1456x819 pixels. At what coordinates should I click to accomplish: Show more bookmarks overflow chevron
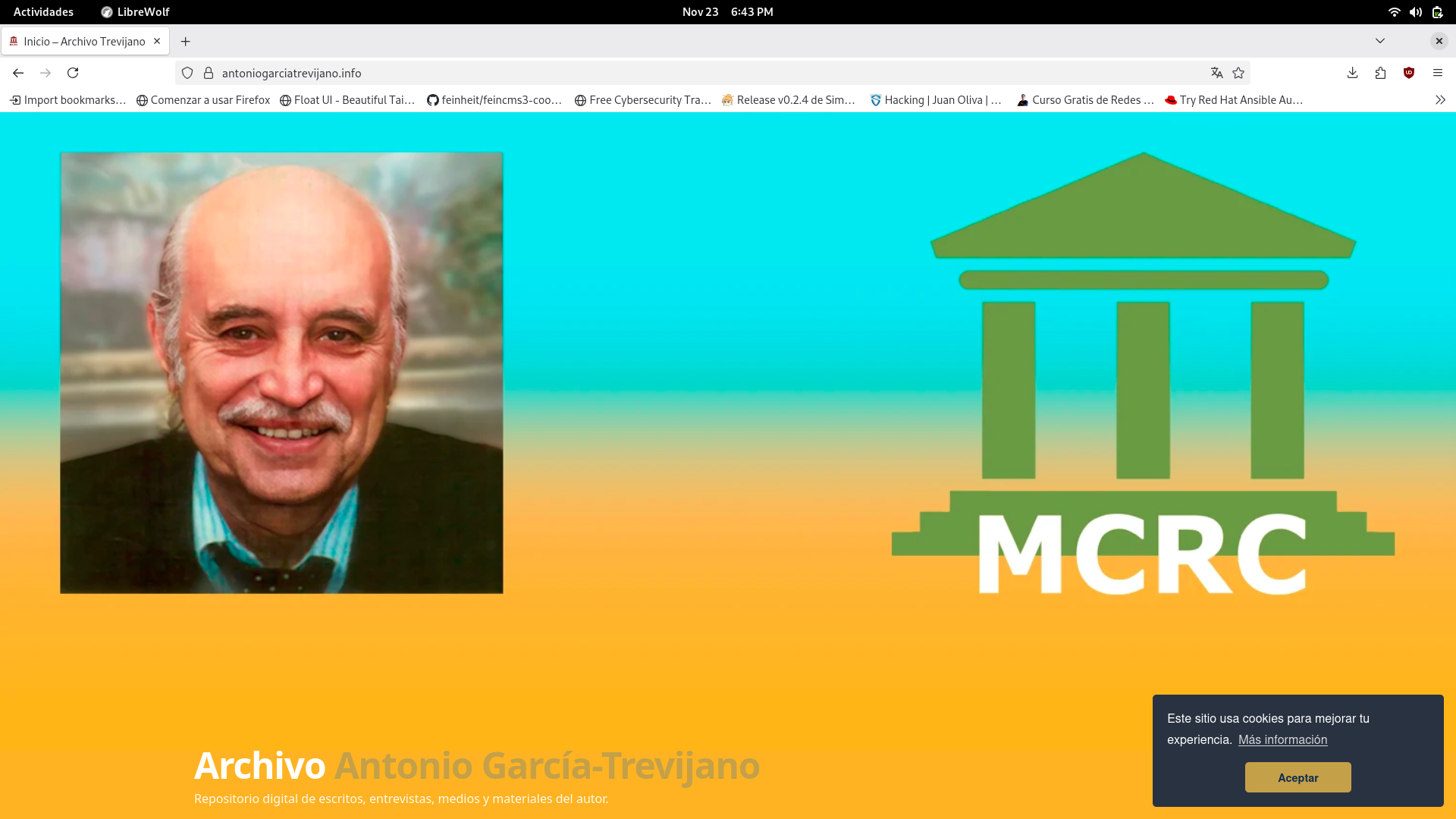coord(1440,100)
